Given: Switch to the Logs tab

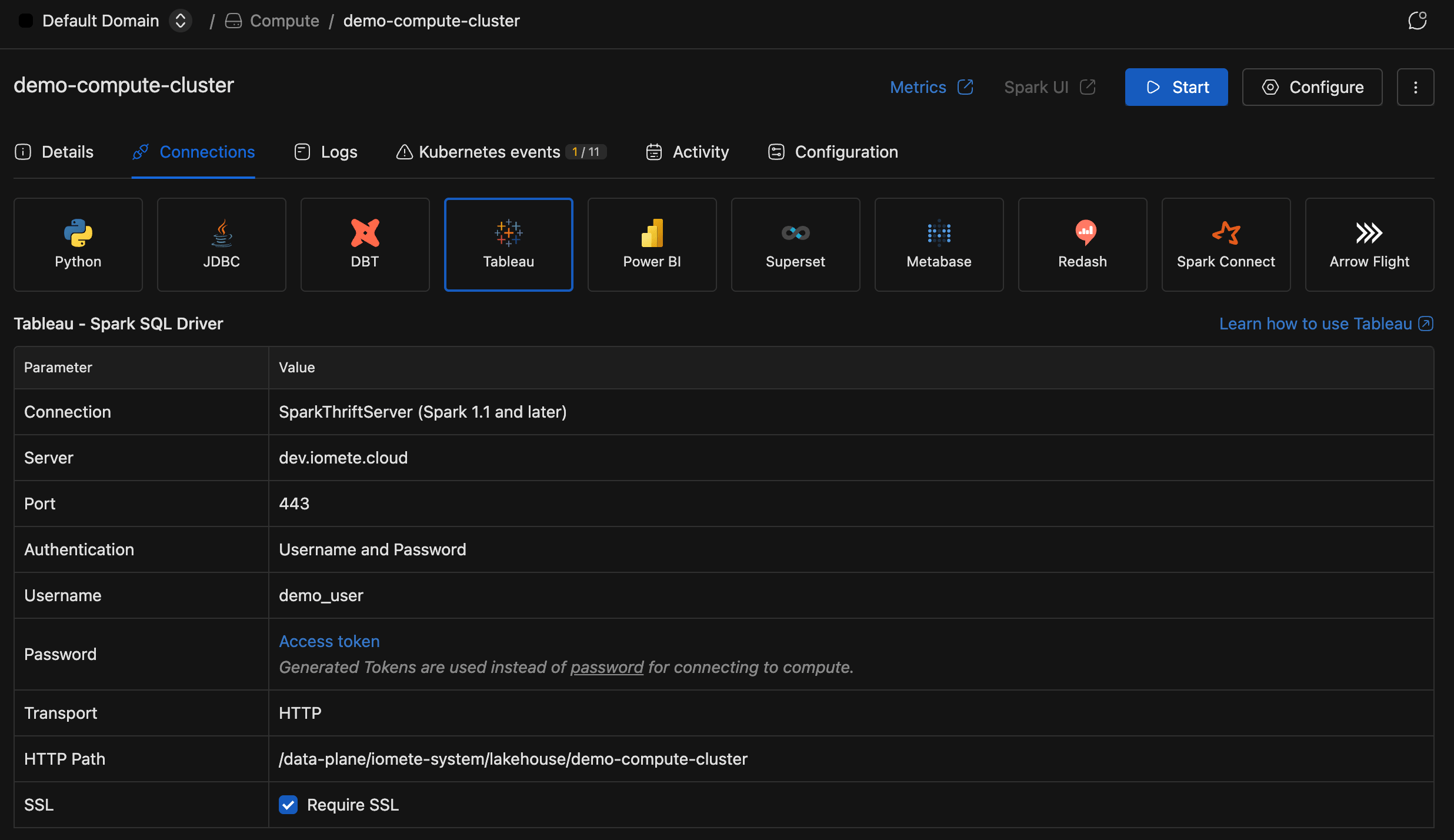Looking at the screenshot, I should coord(326,152).
